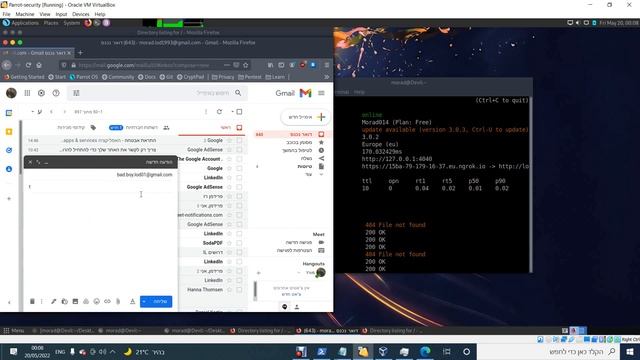Open more send options arrow beside Send

[x=144, y=302]
